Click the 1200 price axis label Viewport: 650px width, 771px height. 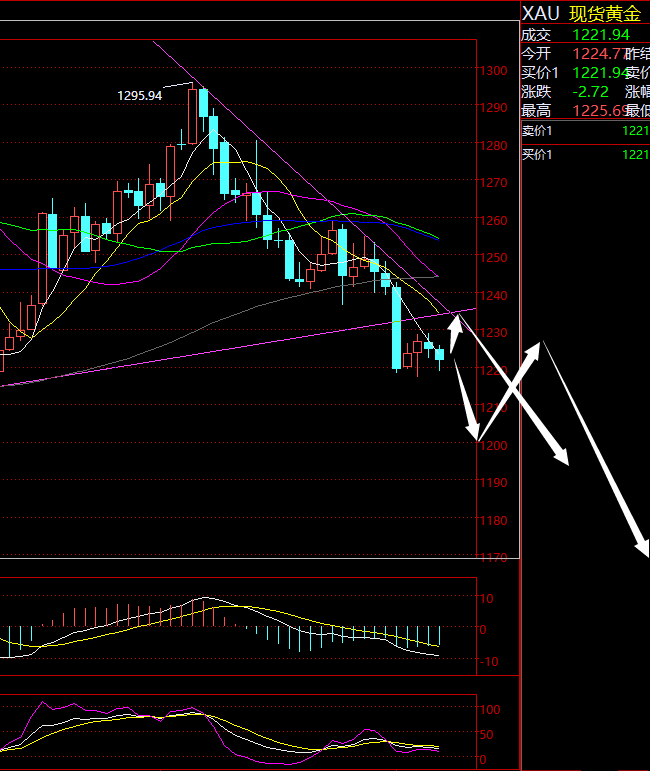[494, 445]
